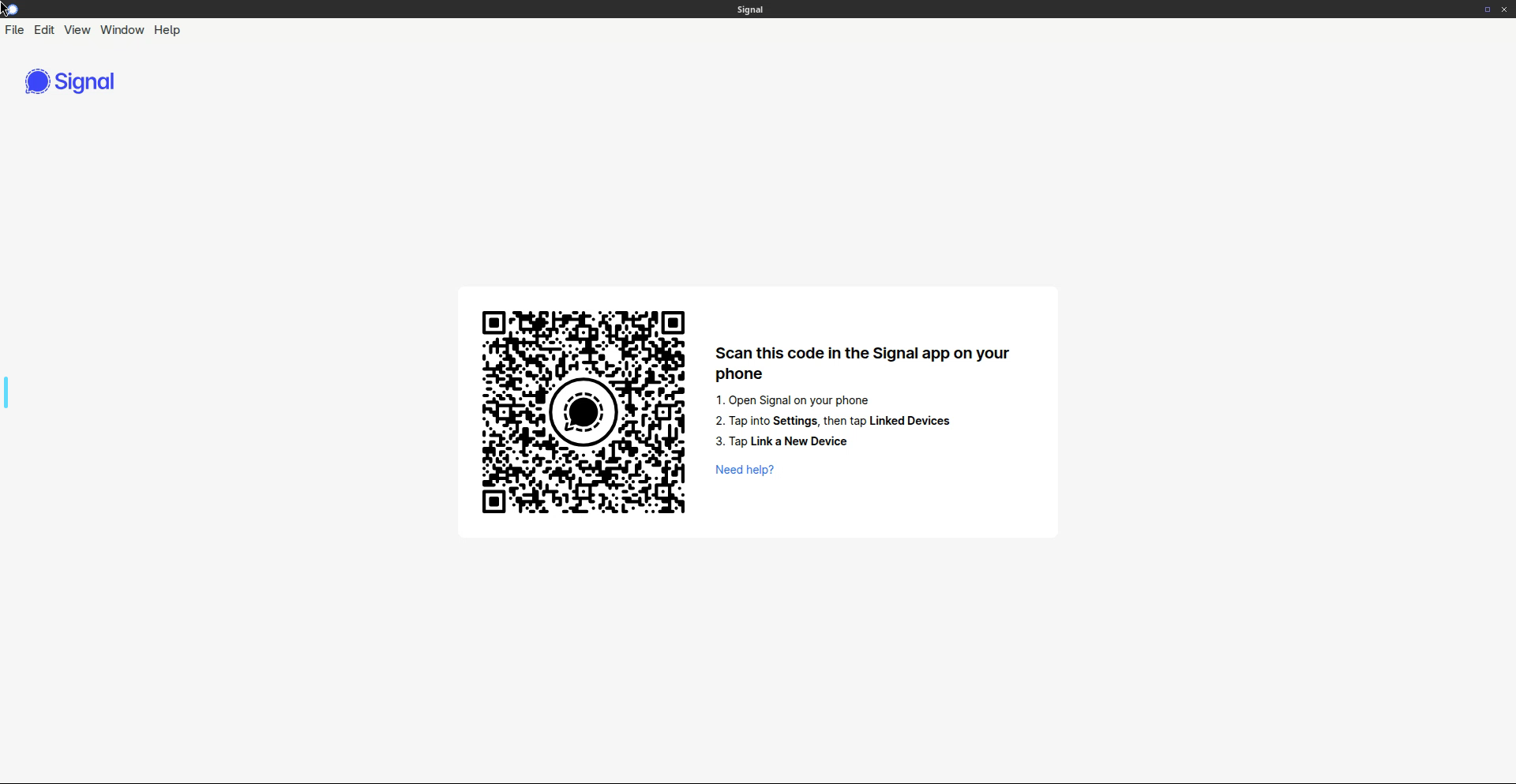Close the Signal window
This screenshot has height=784, width=1516.
click(1503, 9)
